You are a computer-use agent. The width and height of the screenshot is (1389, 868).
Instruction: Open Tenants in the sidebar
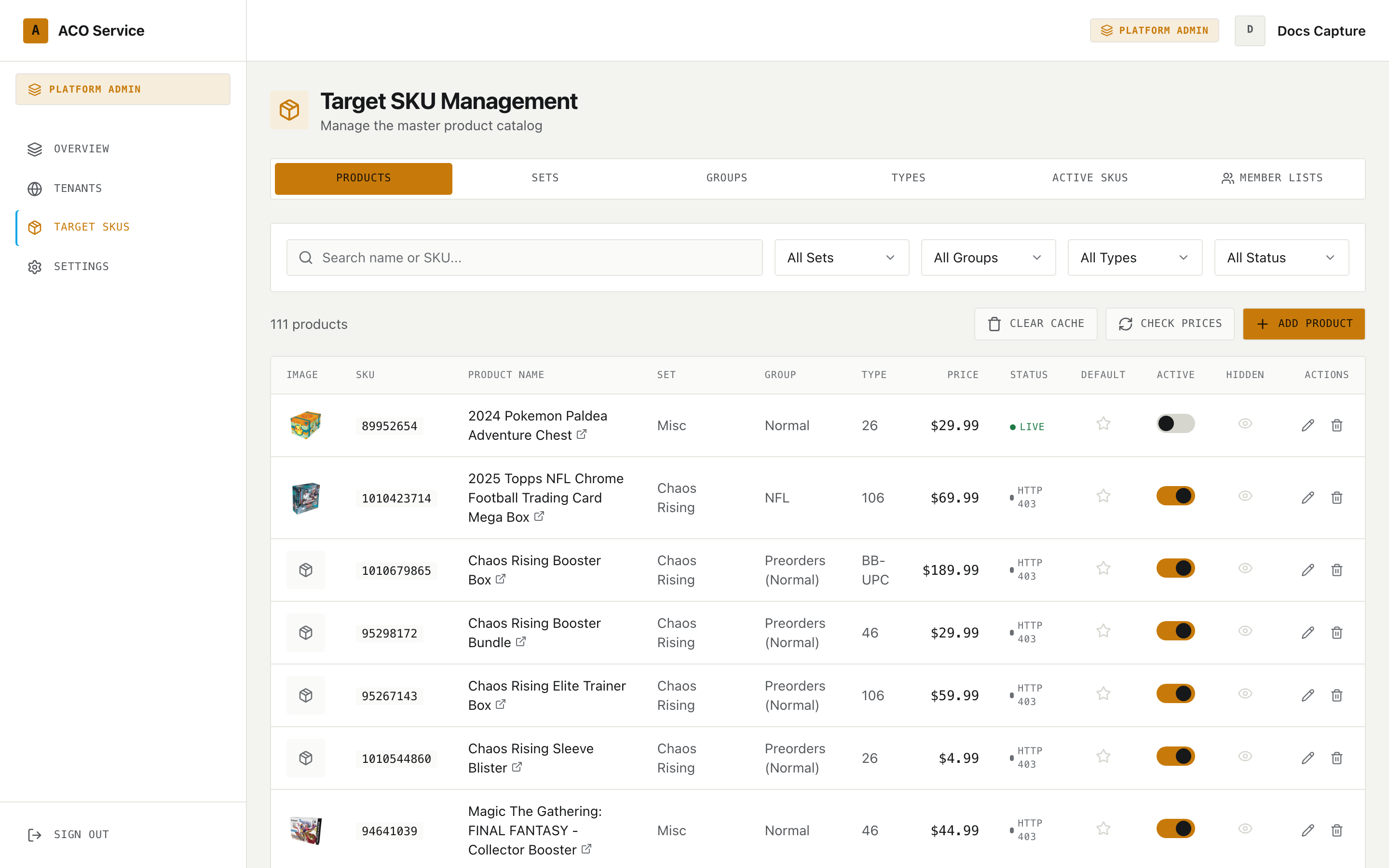[123, 188]
